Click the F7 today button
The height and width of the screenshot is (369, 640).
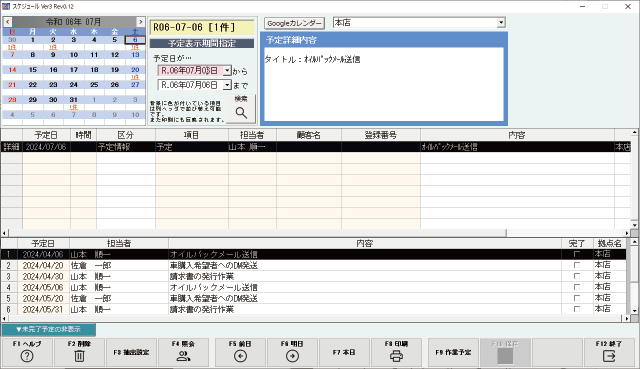click(344, 352)
